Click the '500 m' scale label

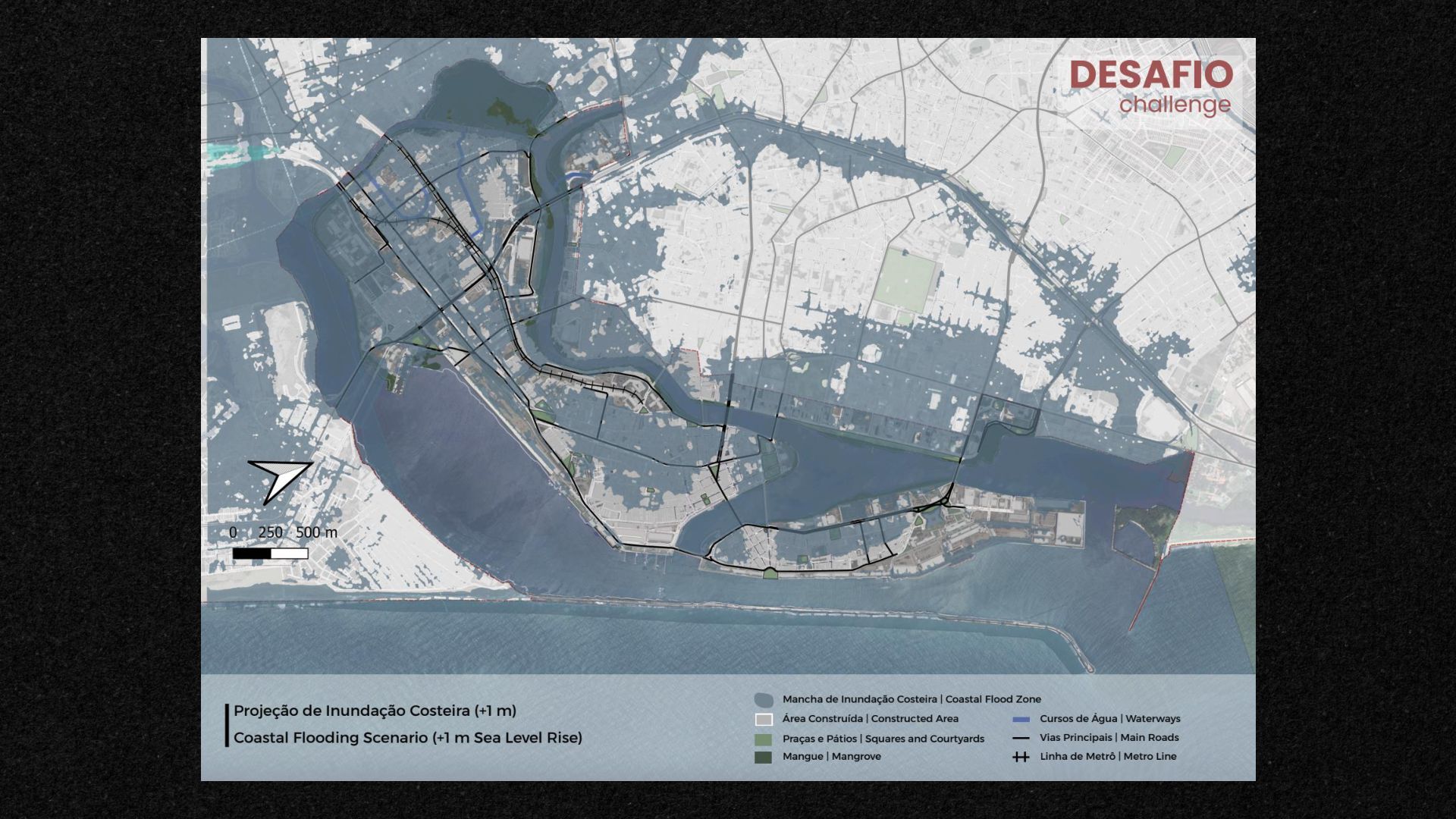pyautogui.click(x=316, y=532)
